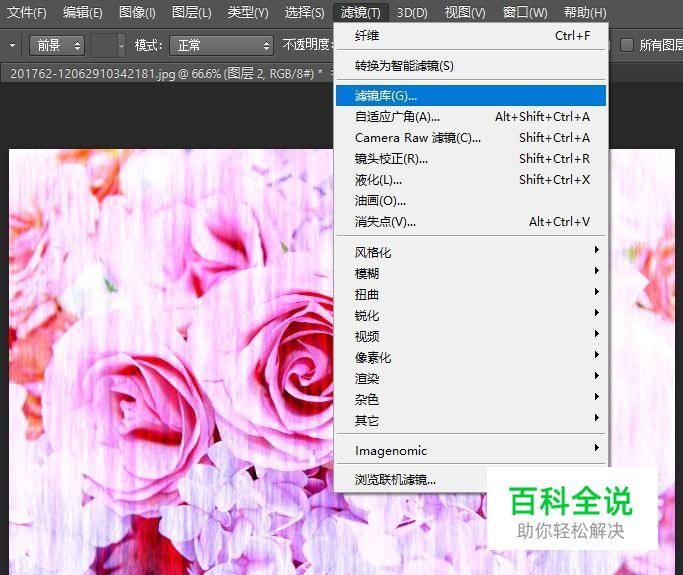Select 镜头校正(R)... filter
Screen dimensions: 683x575
(471, 159)
